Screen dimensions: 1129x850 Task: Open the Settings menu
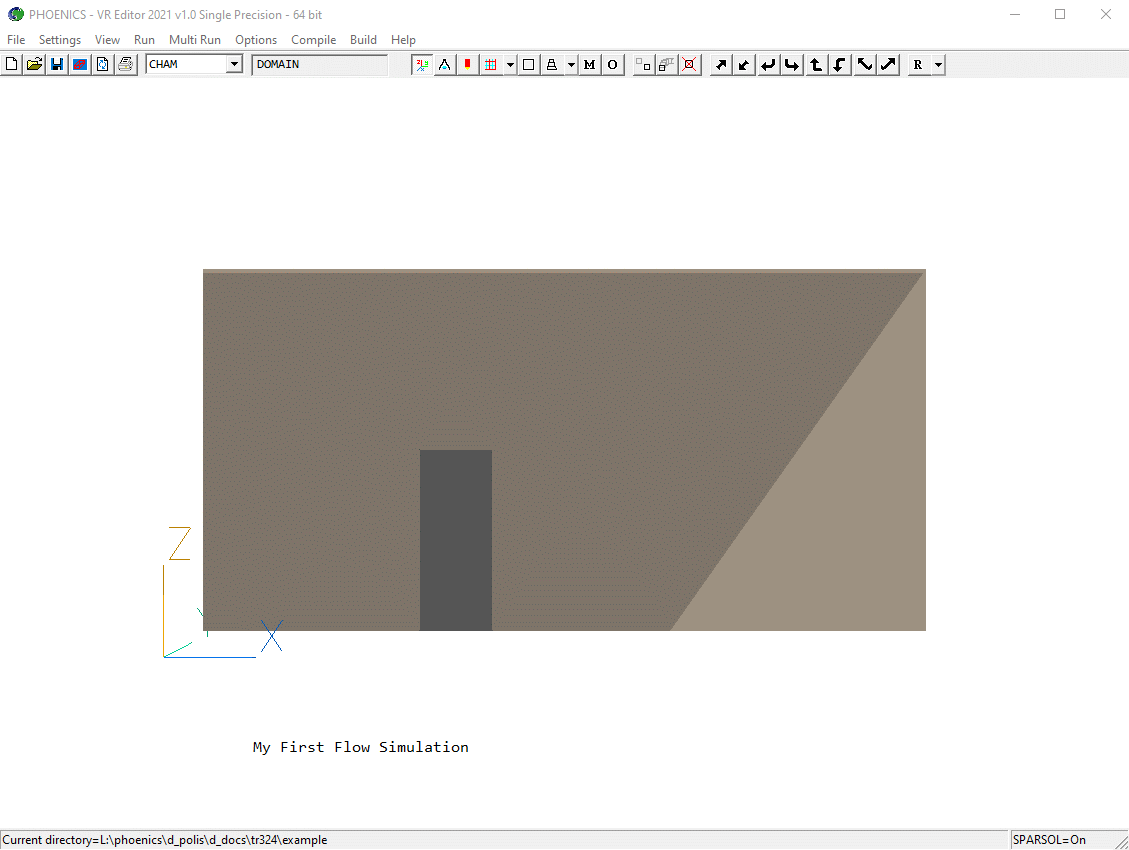coord(60,40)
